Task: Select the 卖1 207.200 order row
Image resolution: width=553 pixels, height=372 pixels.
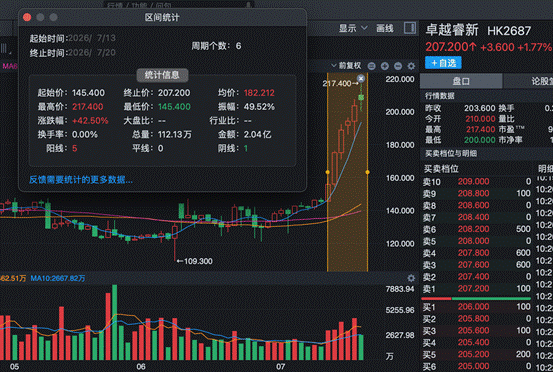Action: [x=477, y=289]
